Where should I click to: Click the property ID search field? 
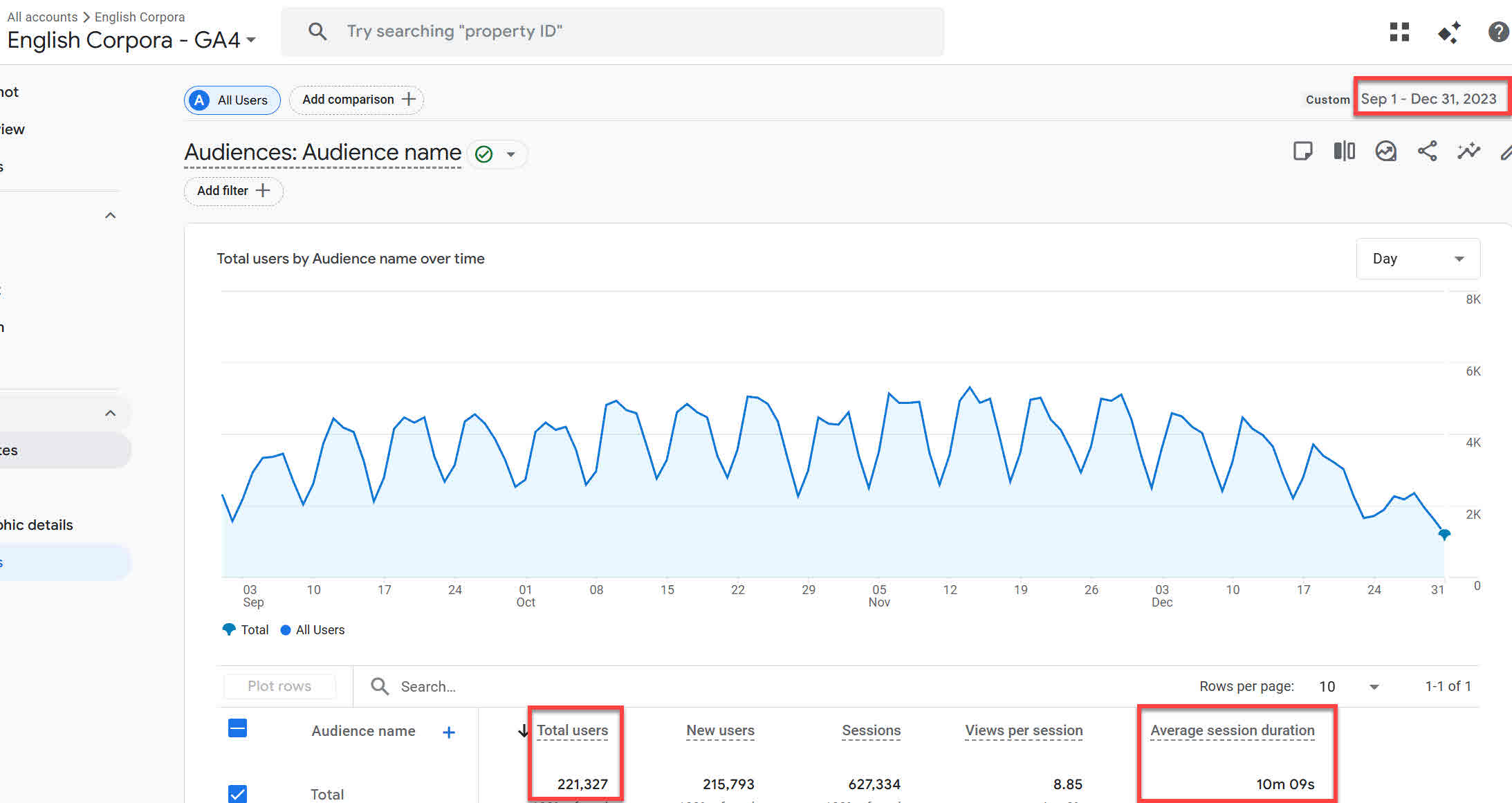(x=612, y=32)
